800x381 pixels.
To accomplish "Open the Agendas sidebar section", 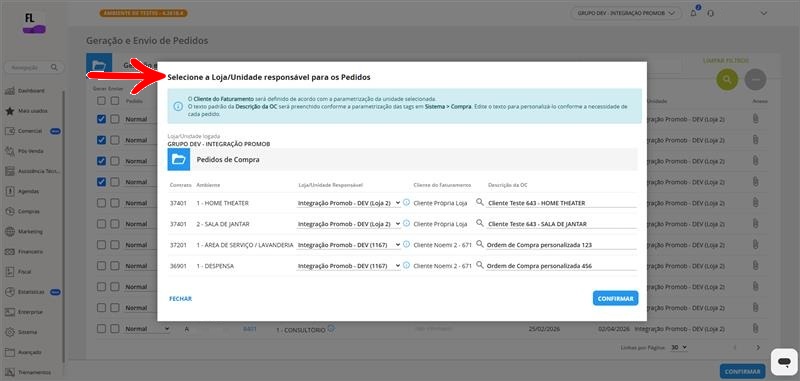I will (x=22, y=191).
